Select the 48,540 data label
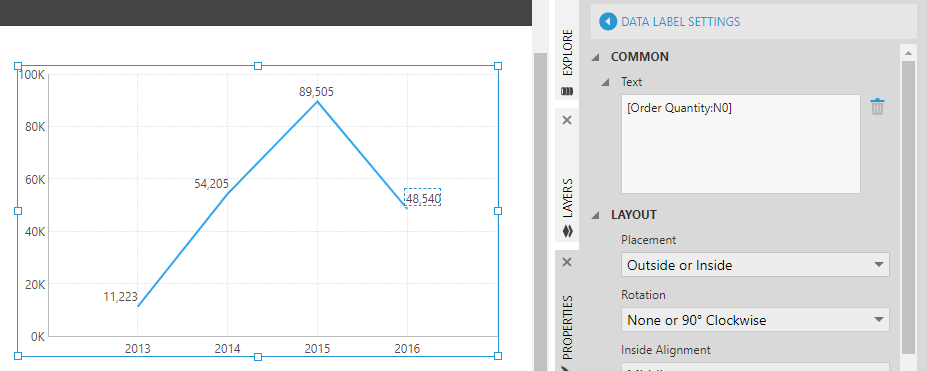The image size is (927, 371). pos(423,198)
